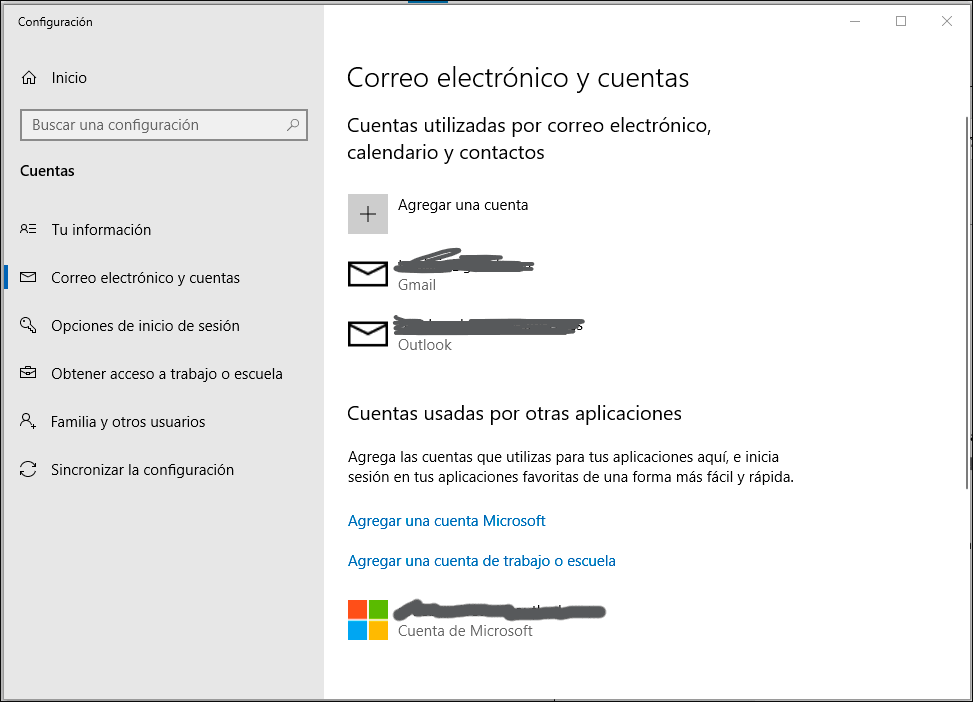Click the sync arrows icon
Viewport: 973px width, 702px height.
coord(29,470)
